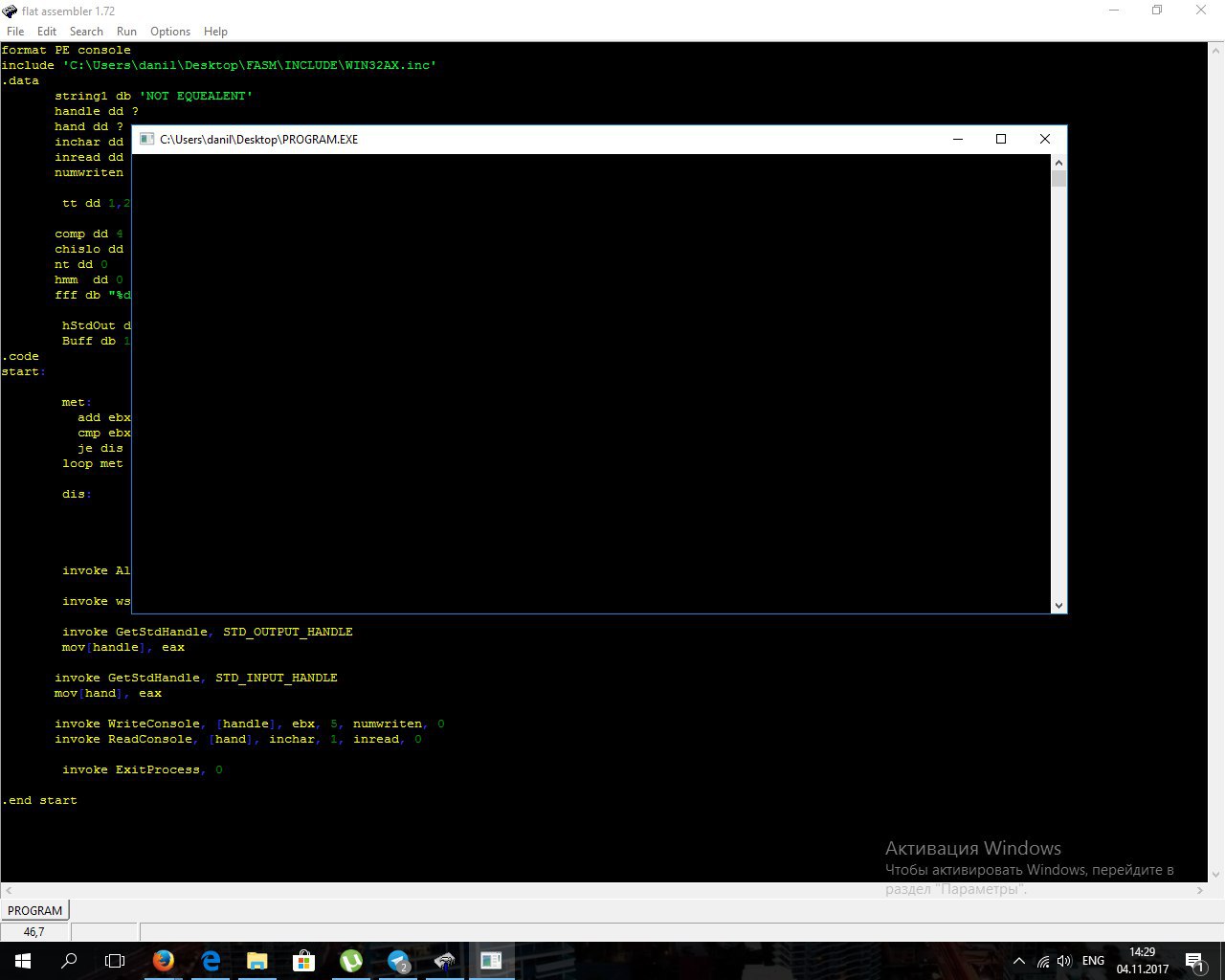Image resolution: width=1225 pixels, height=980 pixels.
Task: Click the console vertical scrollbar thumb
Action: (1058, 178)
